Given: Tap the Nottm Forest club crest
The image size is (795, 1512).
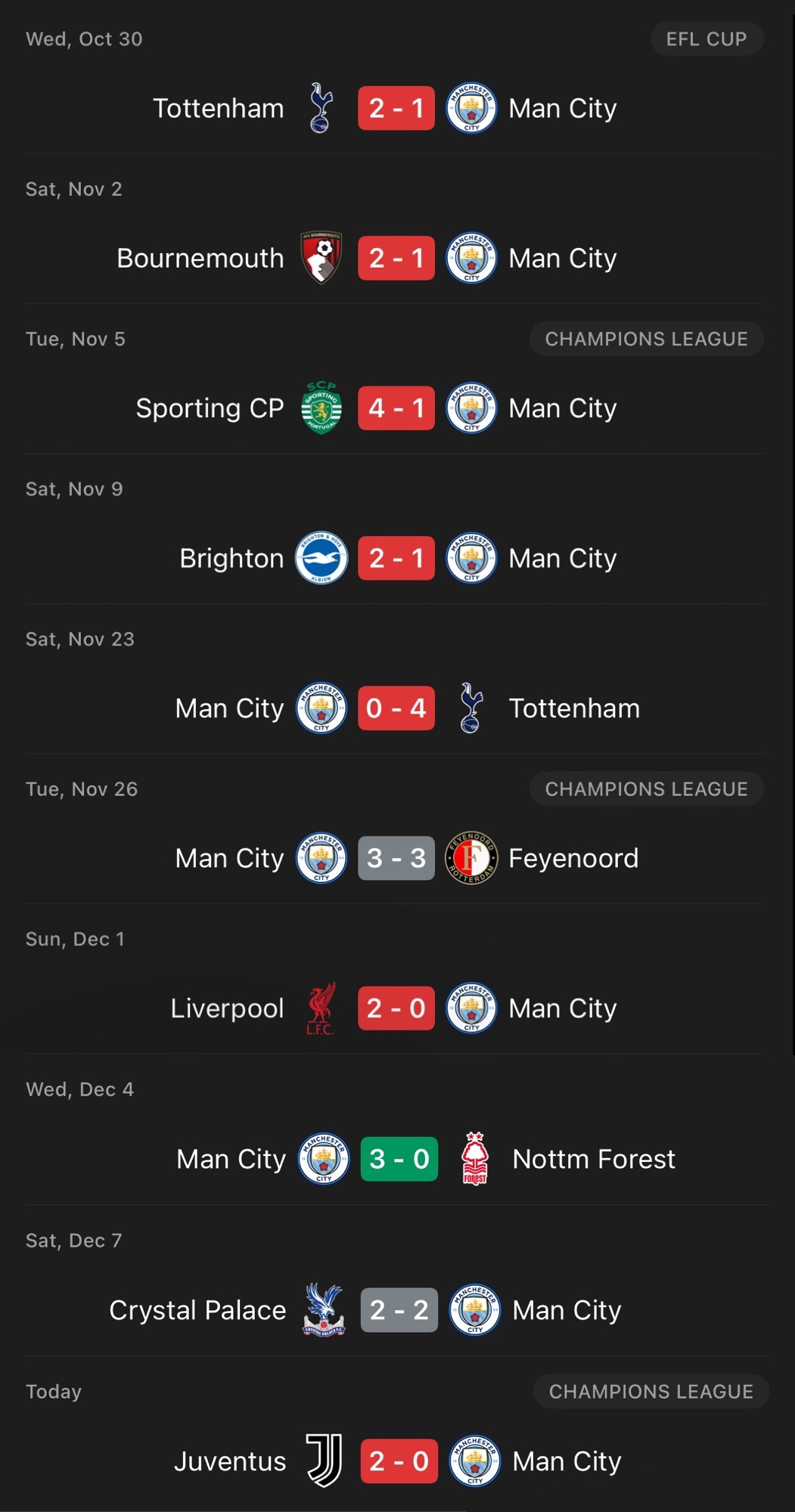Looking at the screenshot, I should tap(475, 1158).
